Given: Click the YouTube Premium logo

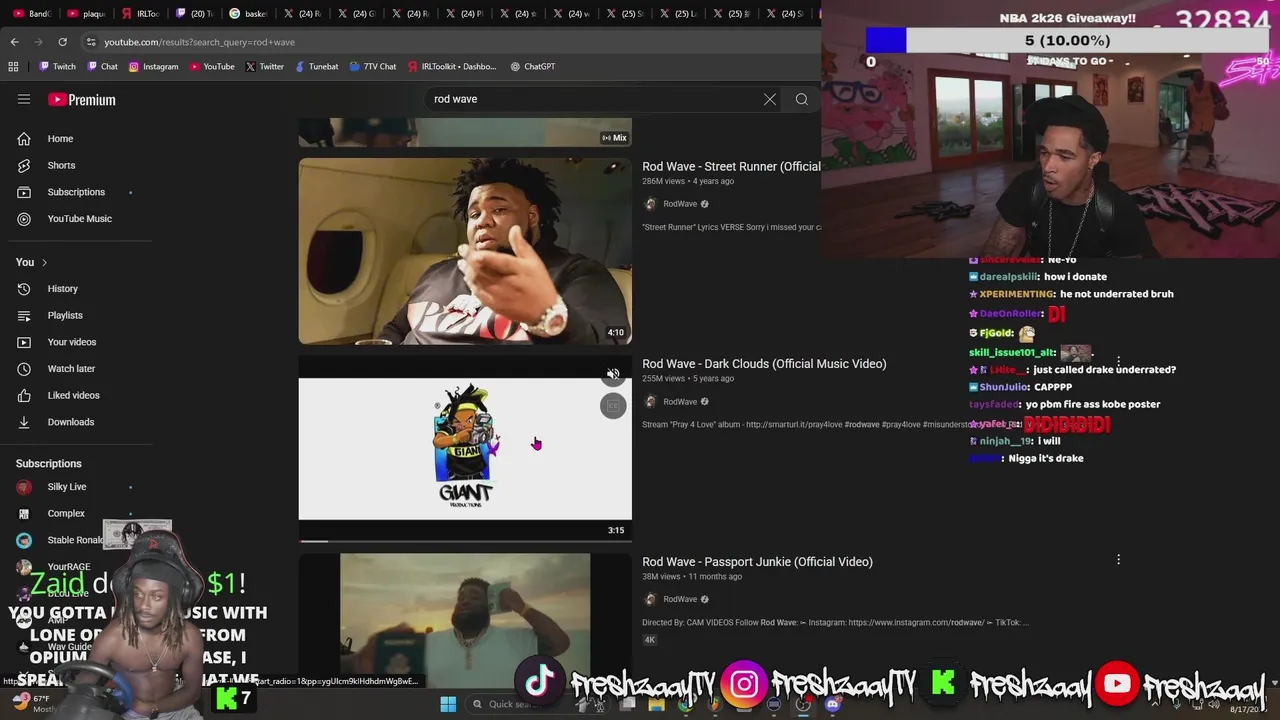Looking at the screenshot, I should (82, 100).
